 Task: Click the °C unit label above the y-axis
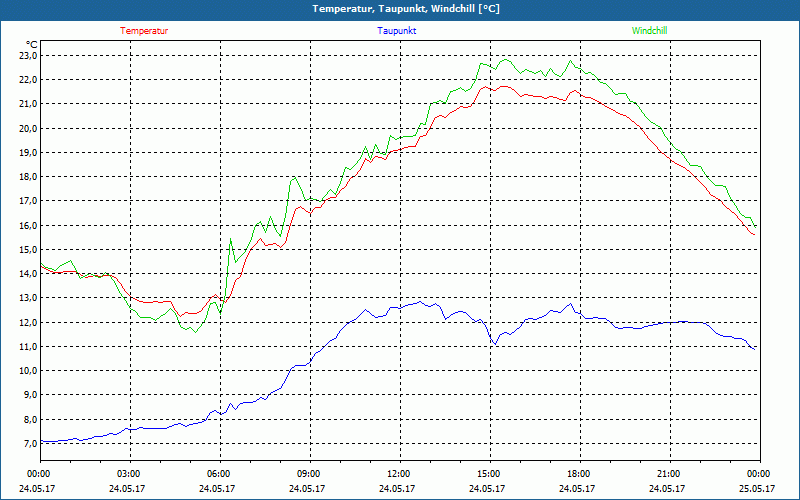pos(32,44)
